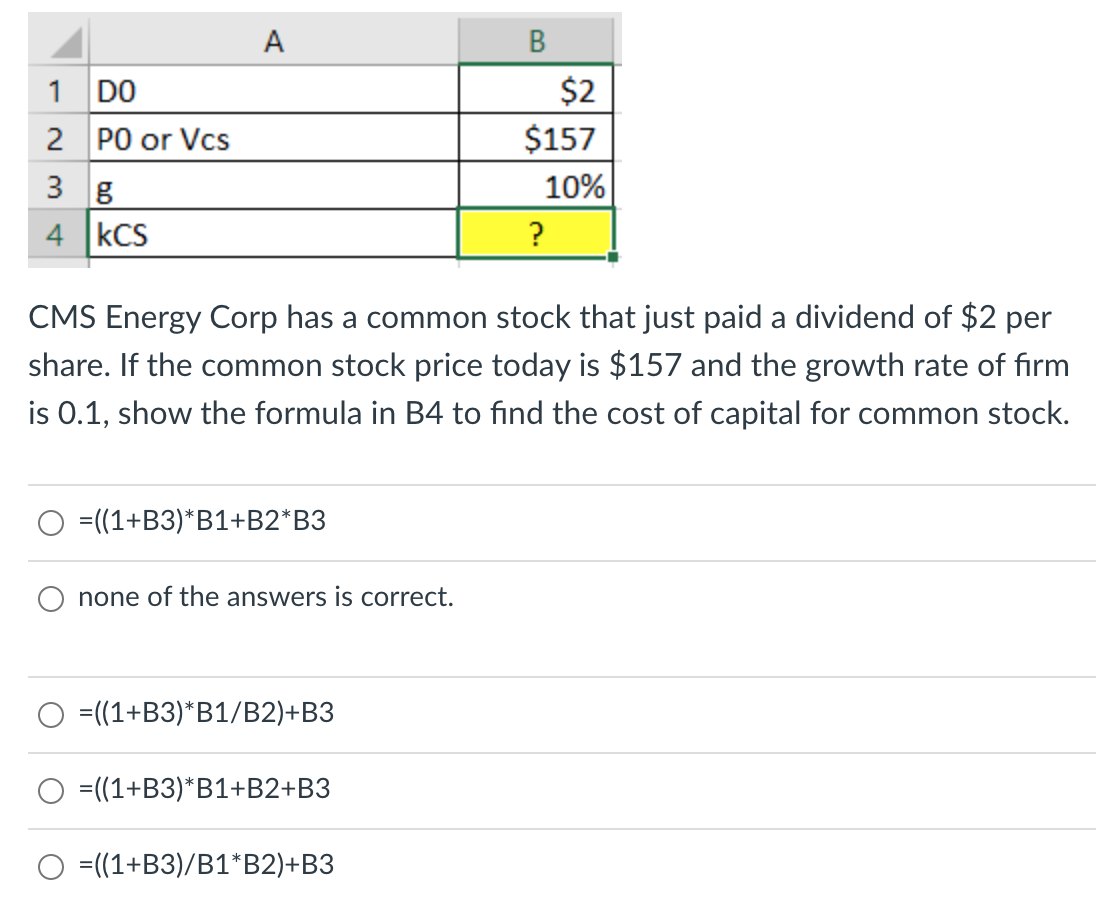
Task: Select cell B1 containing $2
Action: point(537,91)
